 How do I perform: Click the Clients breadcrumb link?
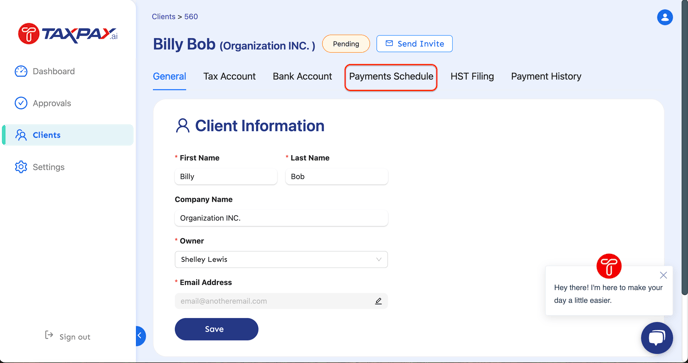(x=163, y=17)
